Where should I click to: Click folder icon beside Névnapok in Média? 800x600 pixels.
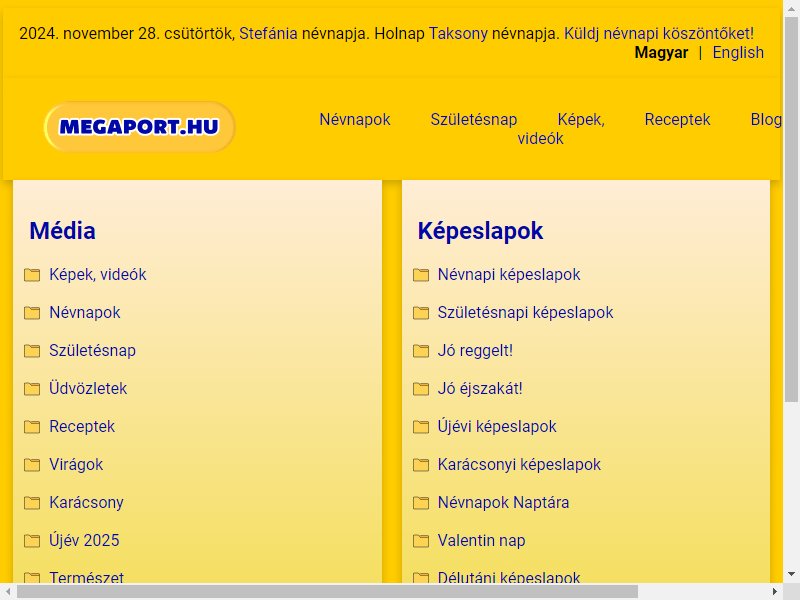[x=32, y=313]
